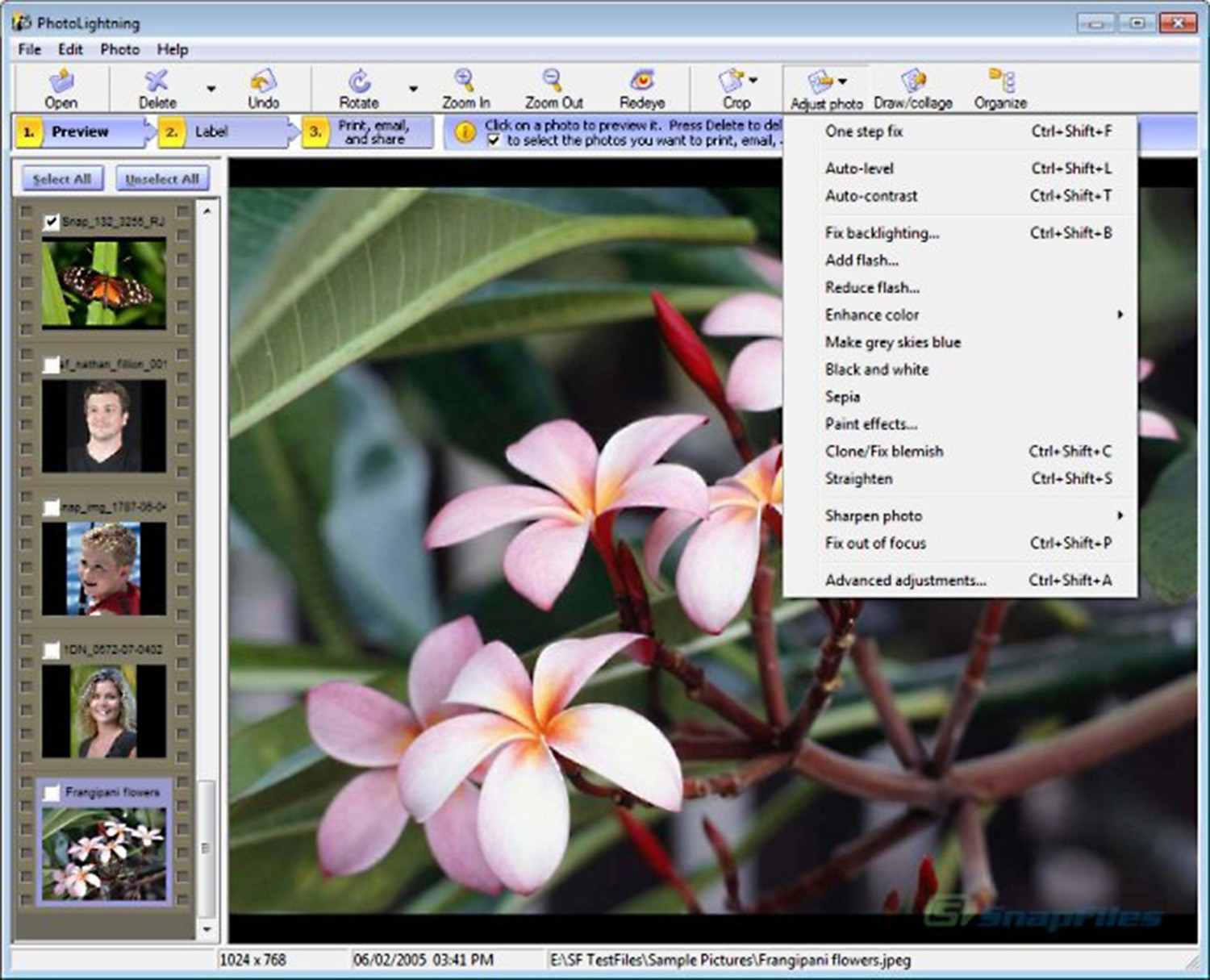The image size is (1210, 980).
Task: Click the Undo icon
Action: coord(263,81)
